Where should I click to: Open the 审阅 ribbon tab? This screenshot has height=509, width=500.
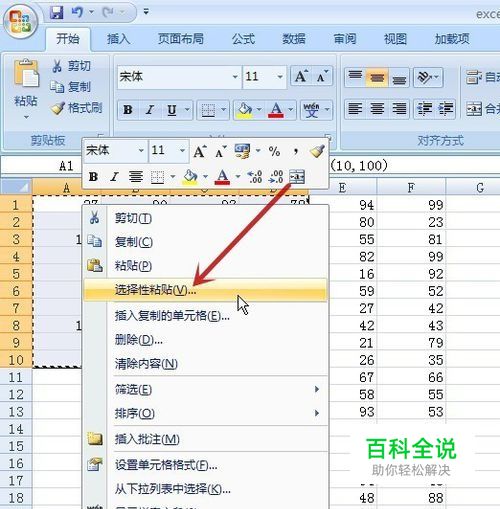point(345,39)
